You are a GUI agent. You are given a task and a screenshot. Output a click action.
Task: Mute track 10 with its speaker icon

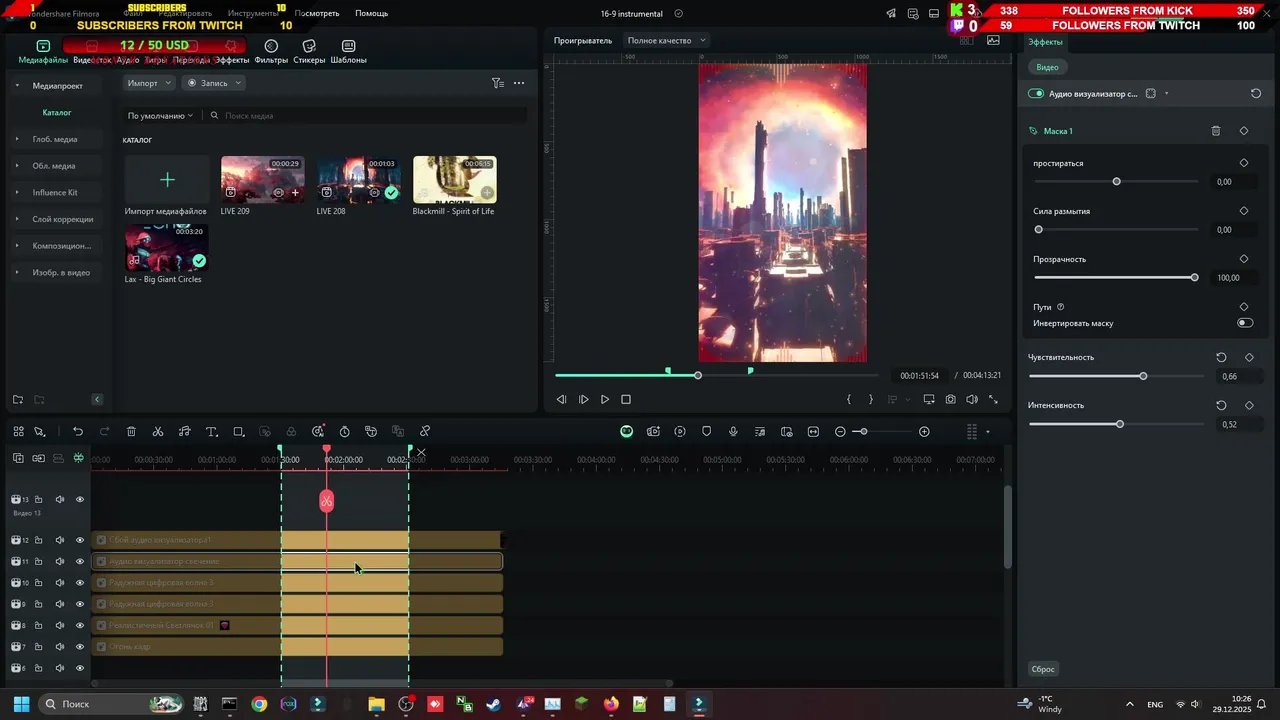pyautogui.click(x=59, y=583)
